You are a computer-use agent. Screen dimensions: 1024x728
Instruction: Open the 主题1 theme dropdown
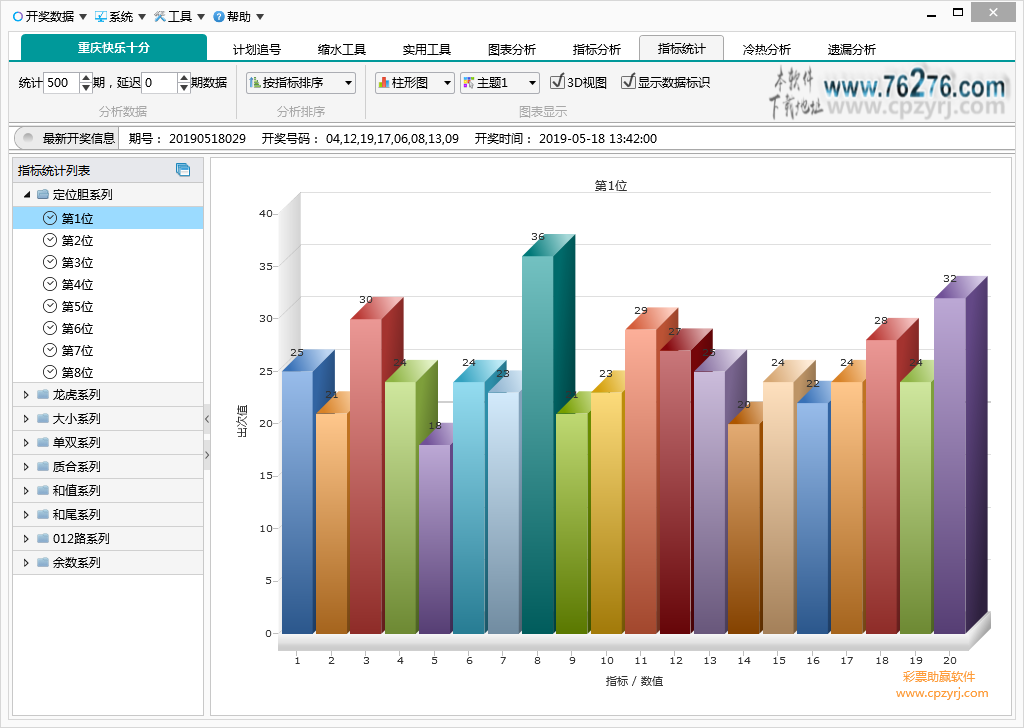pyautogui.click(x=532, y=83)
